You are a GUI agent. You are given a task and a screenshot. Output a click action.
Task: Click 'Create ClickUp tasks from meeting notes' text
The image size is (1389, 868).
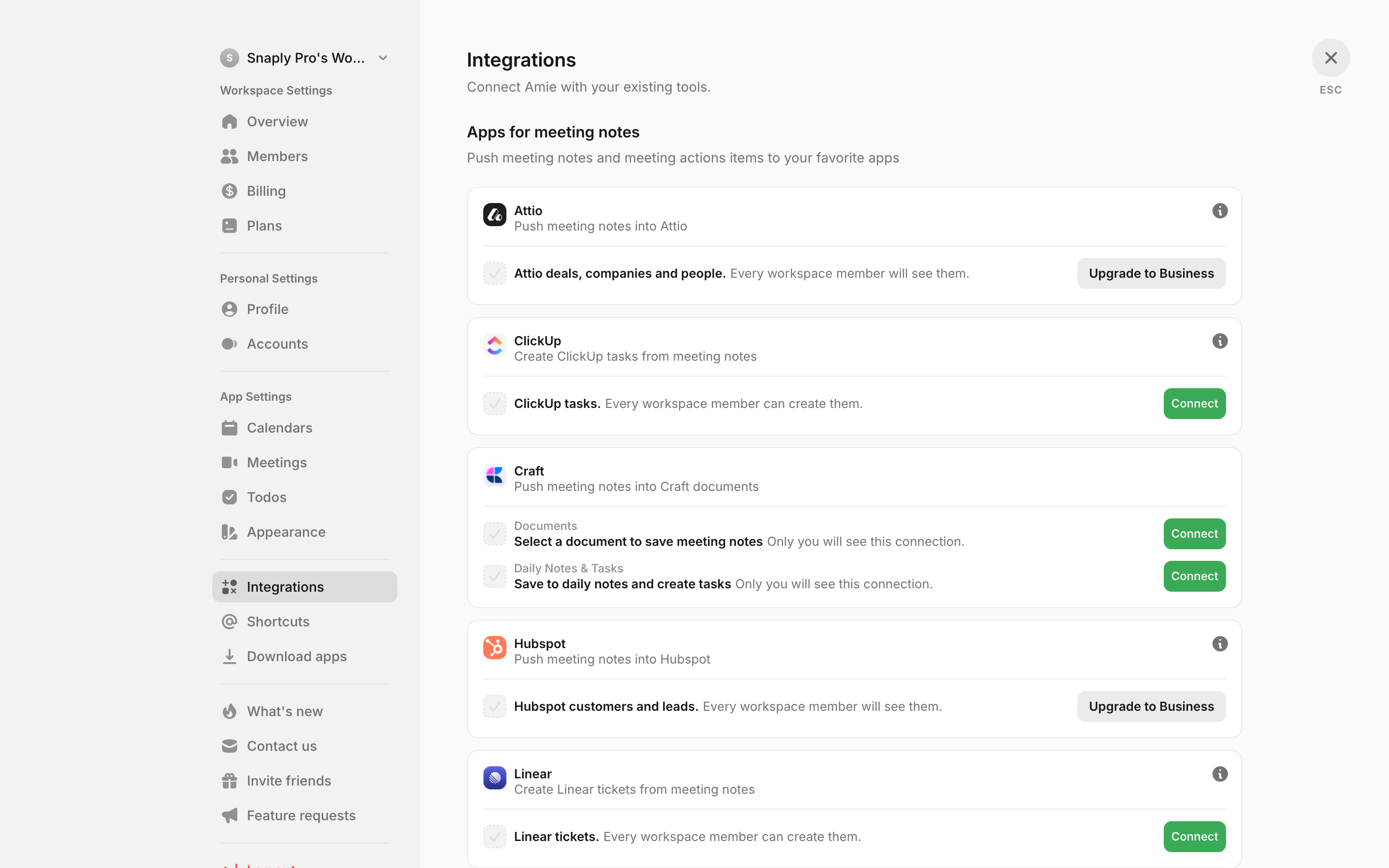tap(635, 356)
